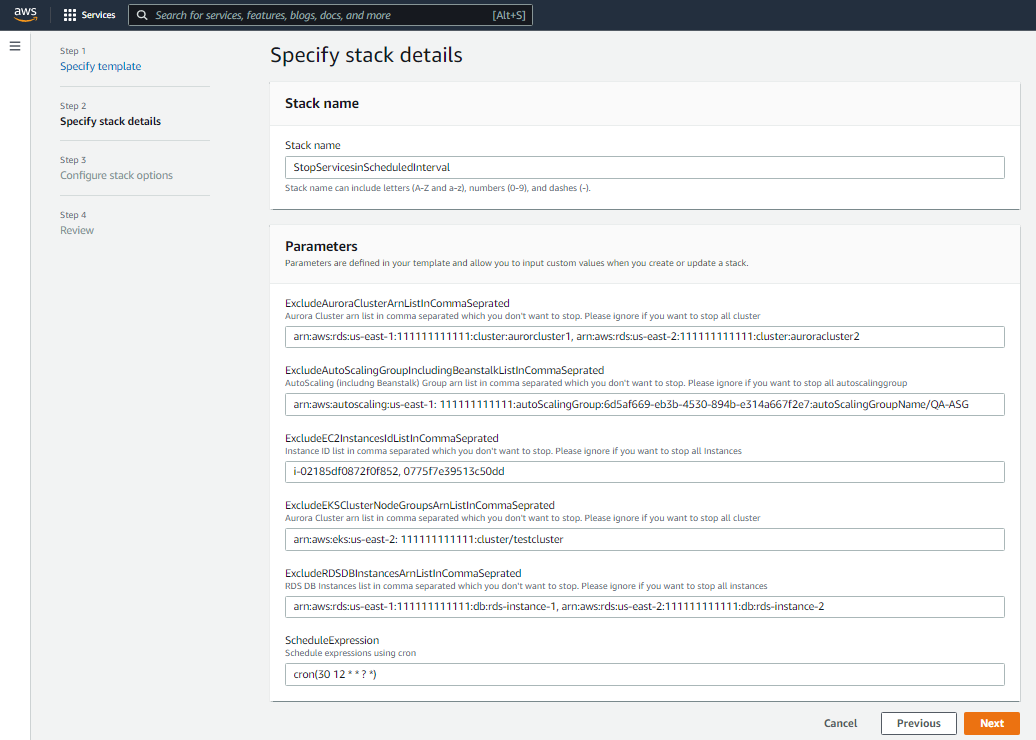The image size is (1036, 740).
Task: Click the search magnifier icon
Action: click(142, 14)
